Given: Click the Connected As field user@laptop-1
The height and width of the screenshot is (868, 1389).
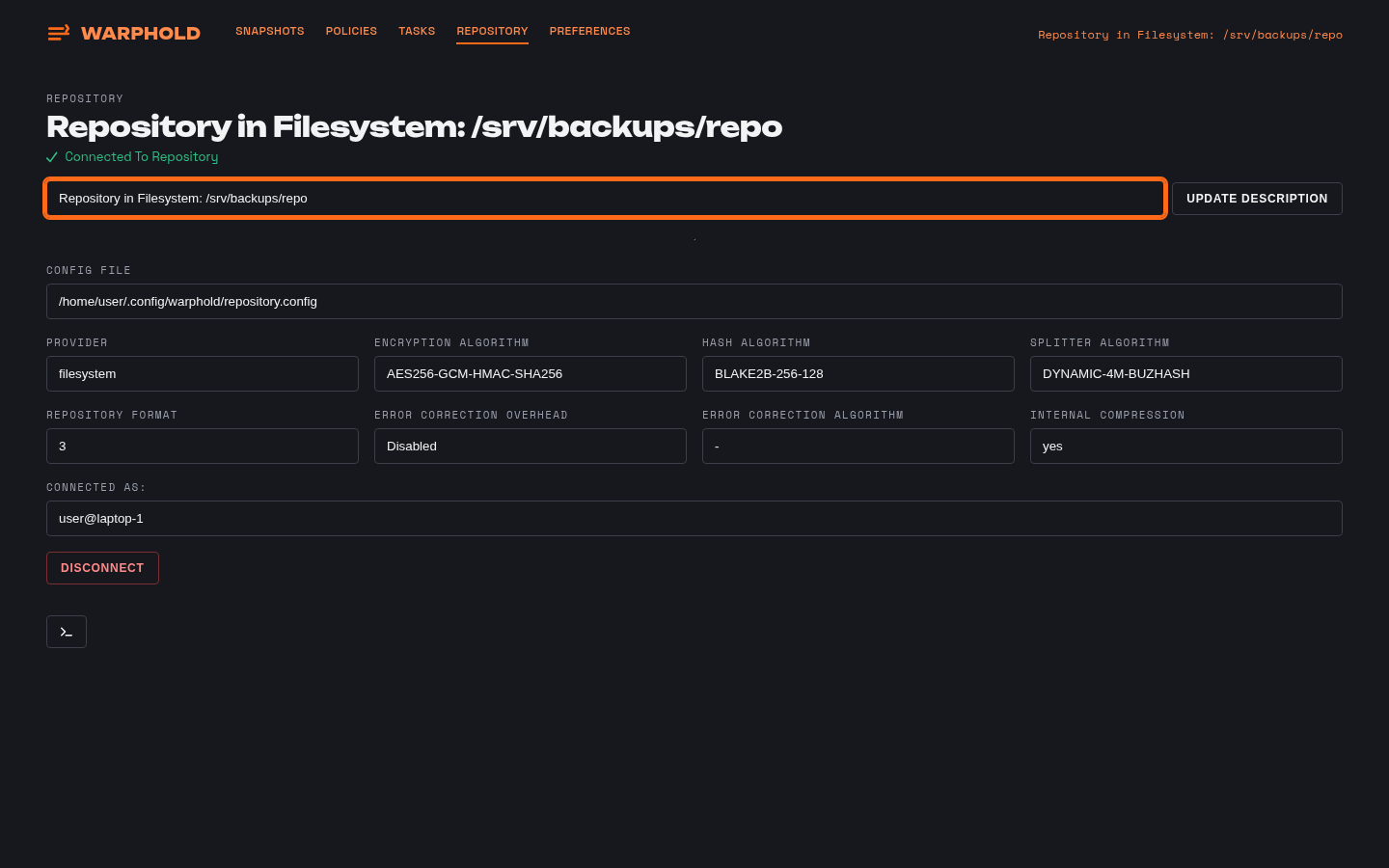Looking at the screenshot, I should point(694,519).
